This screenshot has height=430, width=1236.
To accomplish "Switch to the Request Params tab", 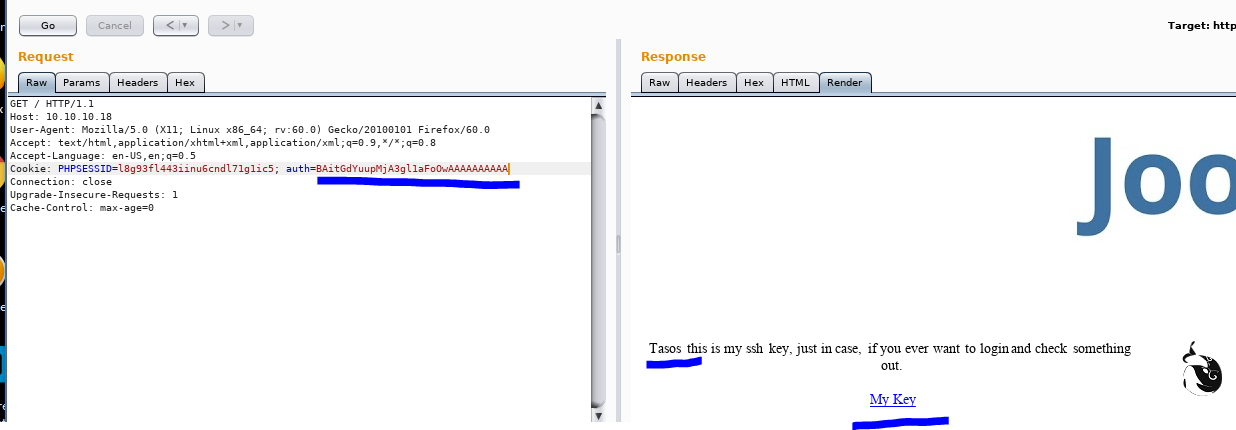I will (81, 83).
